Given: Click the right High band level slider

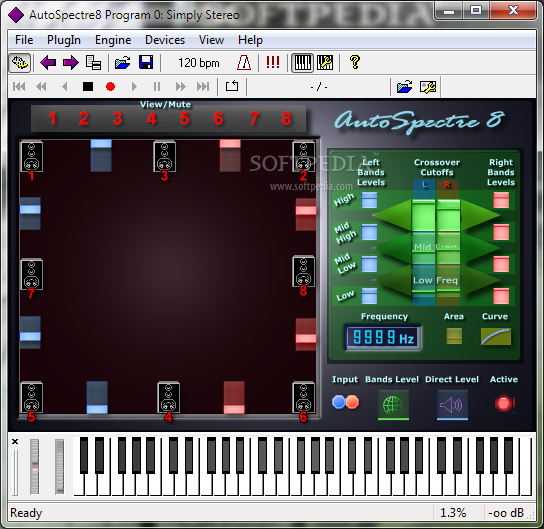Looking at the screenshot, I should coord(501,200).
